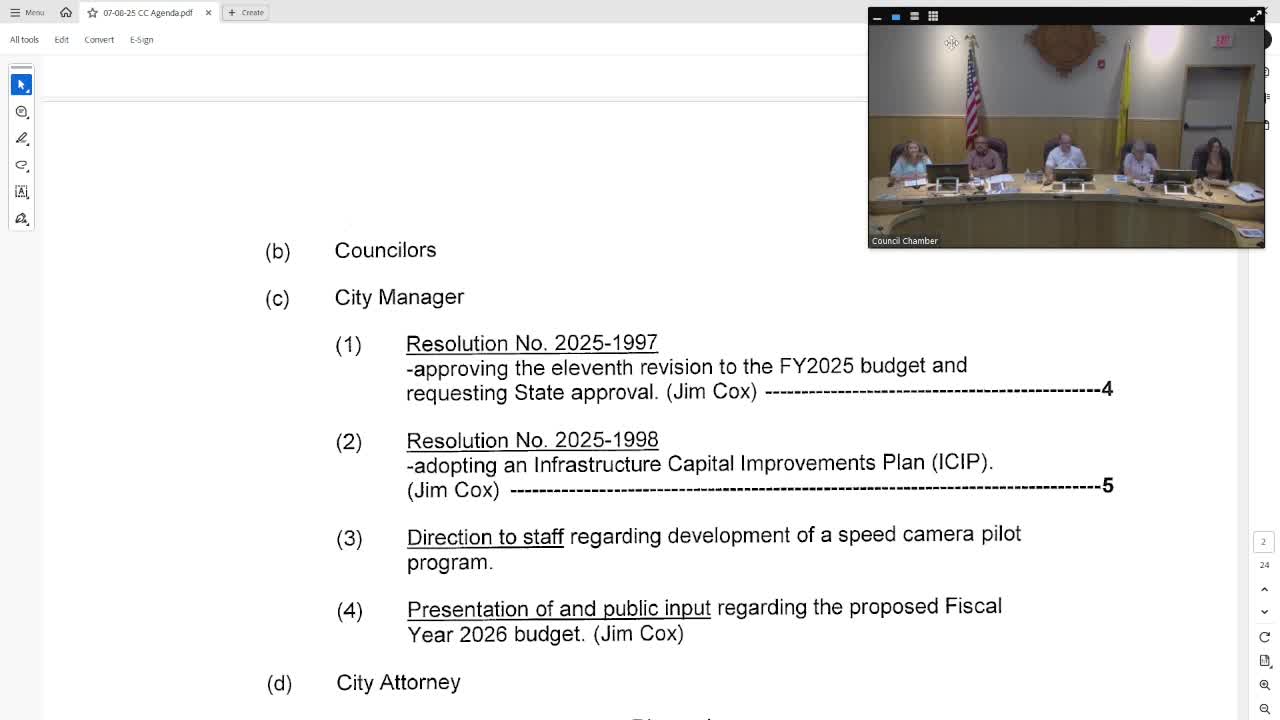Screen dimensions: 1280x720
Task: Open the hamburger Menu
Action: click(27, 12)
